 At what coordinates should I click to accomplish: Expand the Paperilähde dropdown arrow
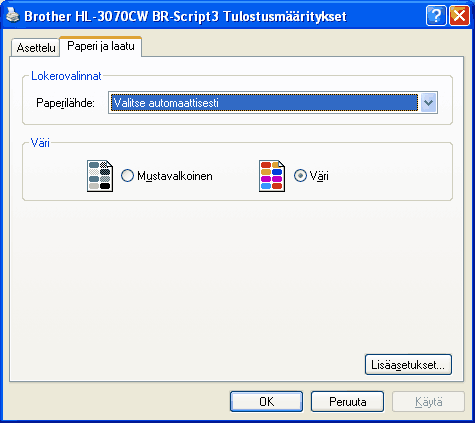(x=428, y=103)
